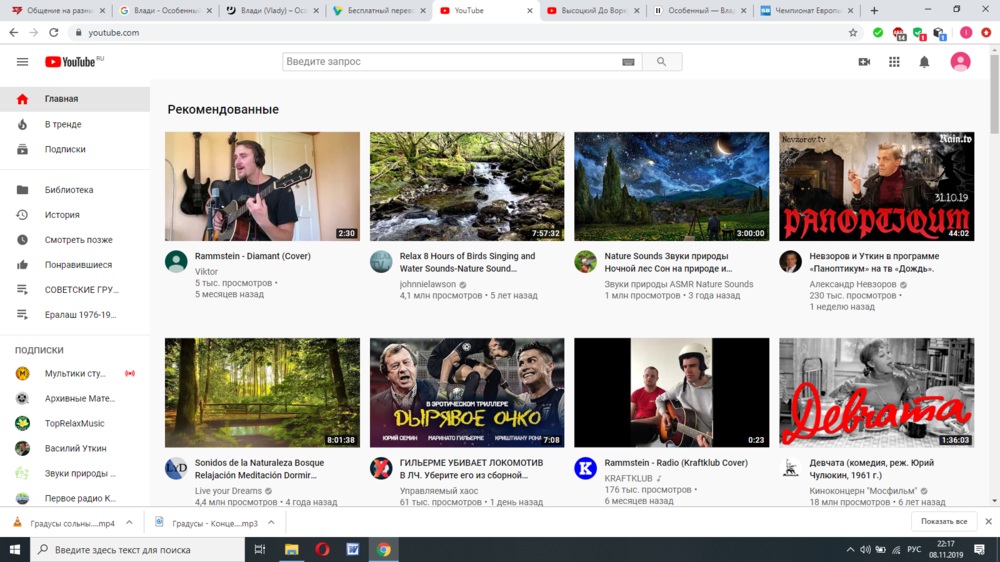Open the volume icon in the system tray
1000x562 pixels.
tap(865, 549)
